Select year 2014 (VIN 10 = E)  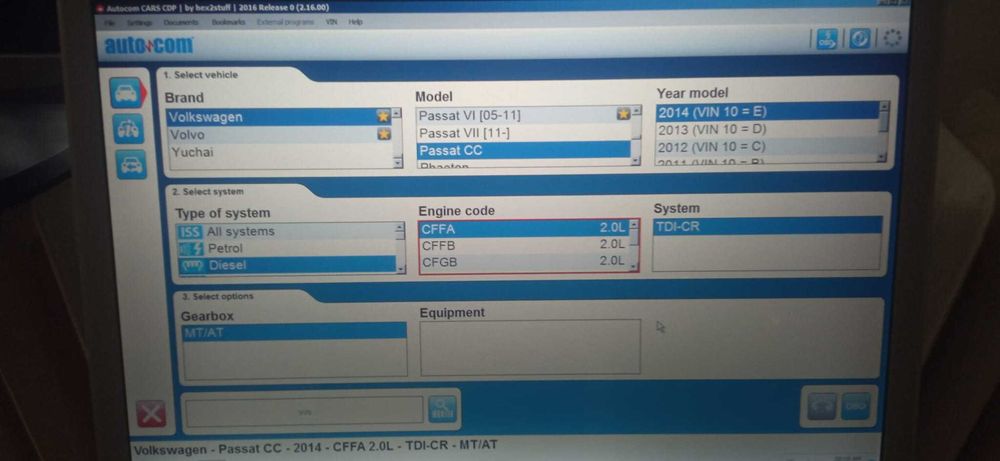767,112
